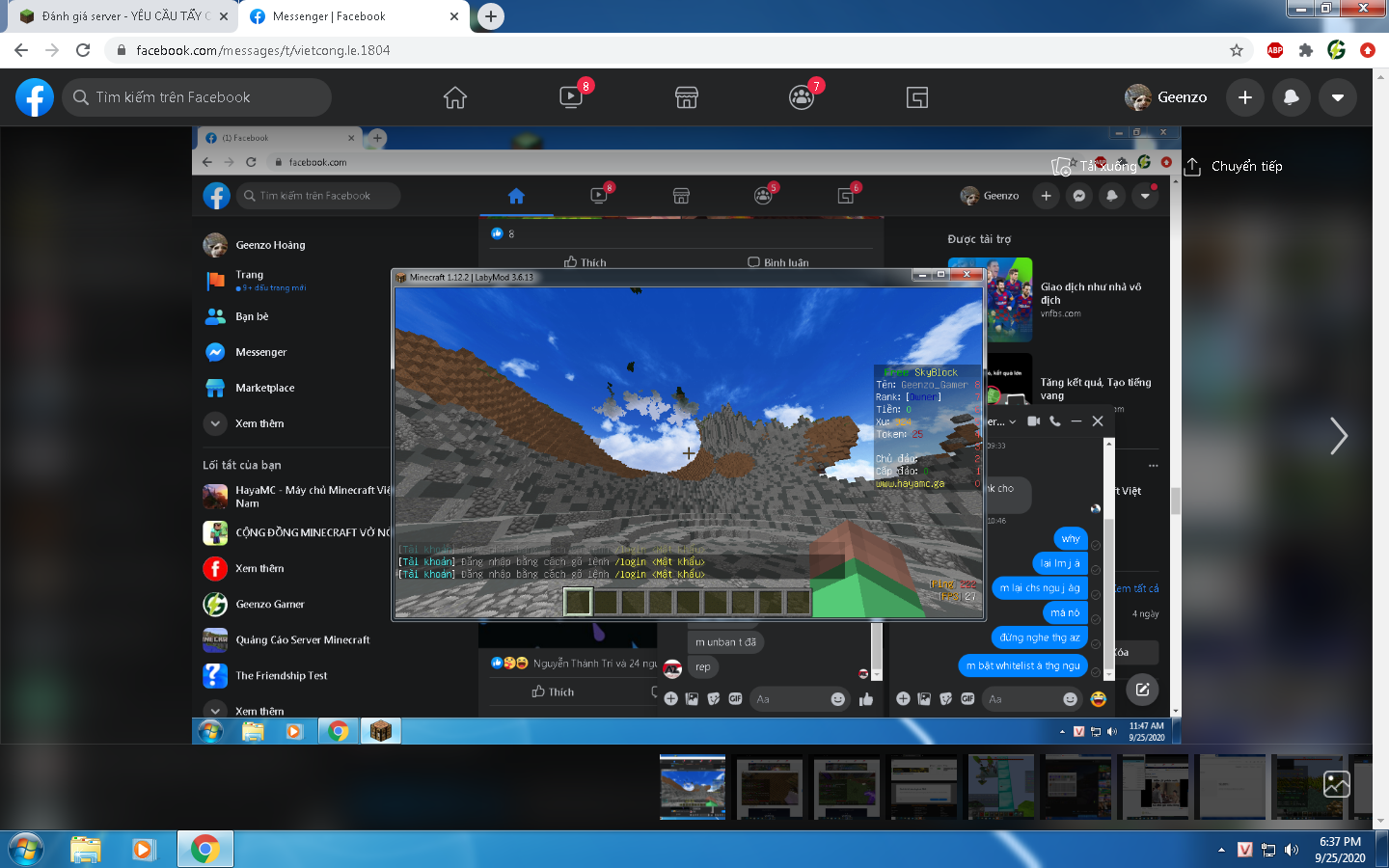The width and height of the screenshot is (1389, 868).
Task: Select the highlighted Minecraft sky thumbnail
Action: click(693, 787)
